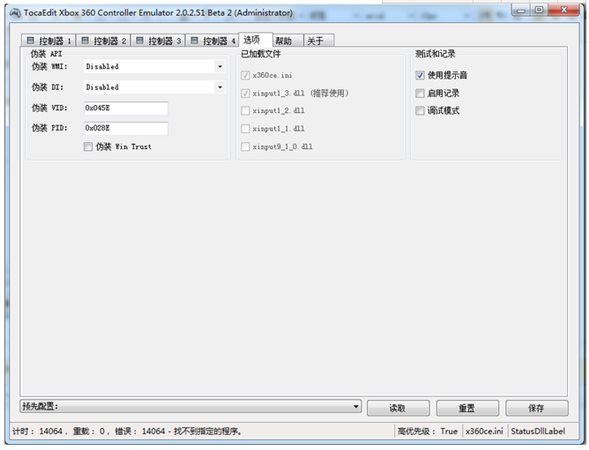Toggle the xinput1_3.dll checkbox
Image resolution: width=589 pixels, height=450 pixels.
[245, 93]
